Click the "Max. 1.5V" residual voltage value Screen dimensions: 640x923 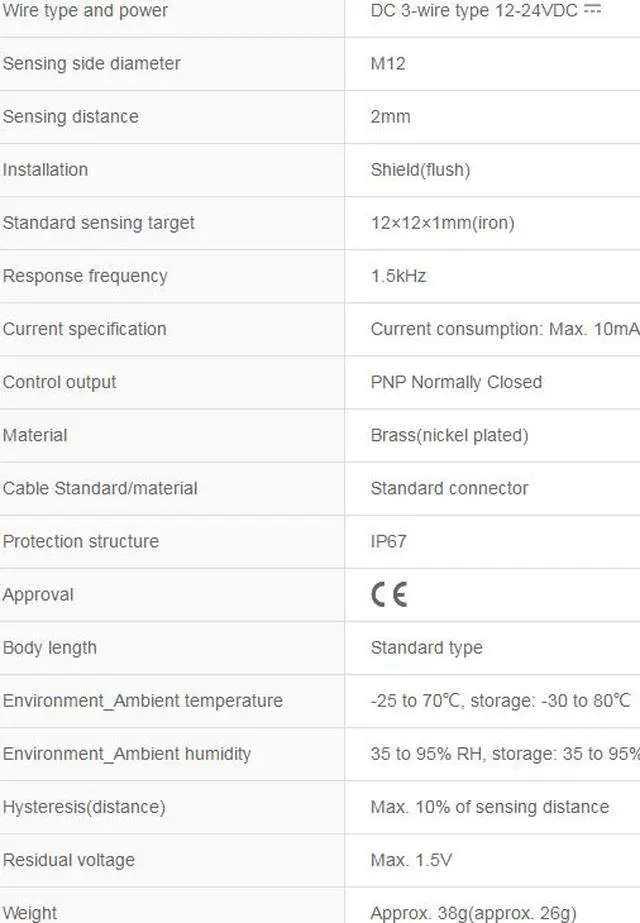tap(413, 860)
